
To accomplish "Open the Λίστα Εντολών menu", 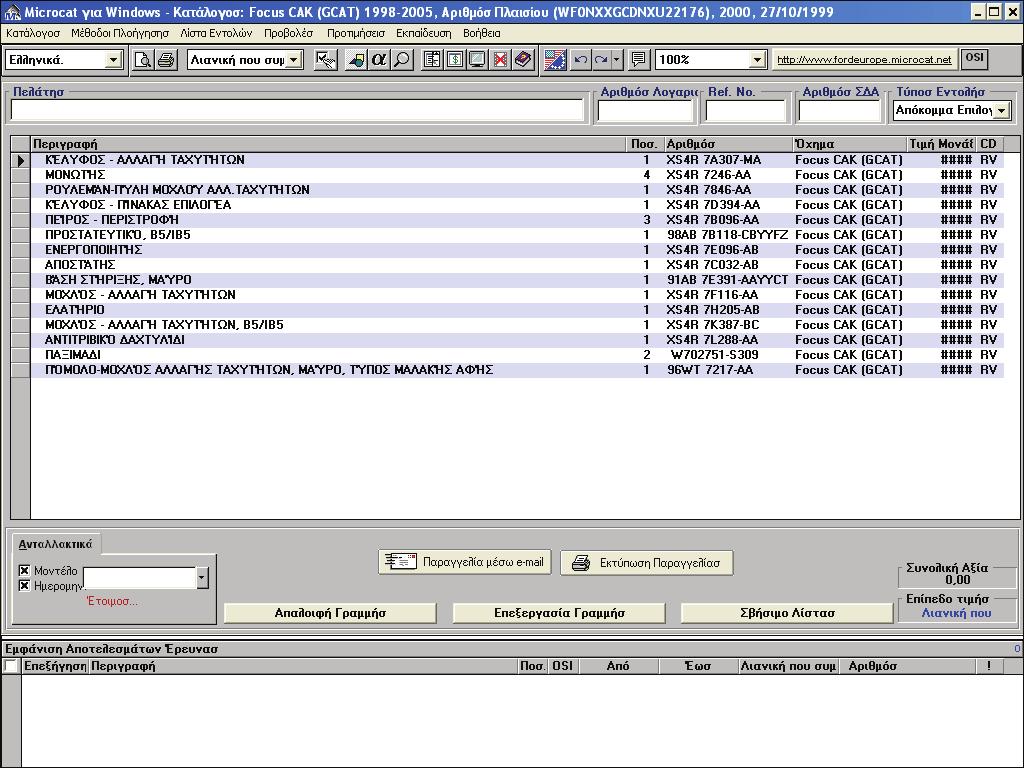I will [216, 33].
